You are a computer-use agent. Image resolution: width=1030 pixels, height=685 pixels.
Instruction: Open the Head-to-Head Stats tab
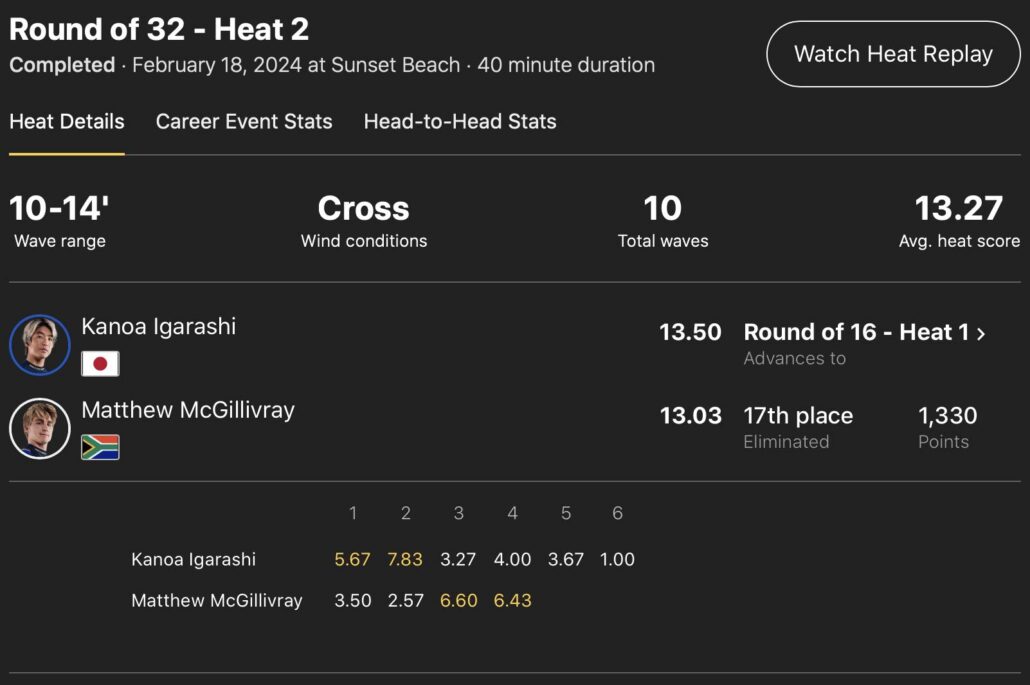460,122
